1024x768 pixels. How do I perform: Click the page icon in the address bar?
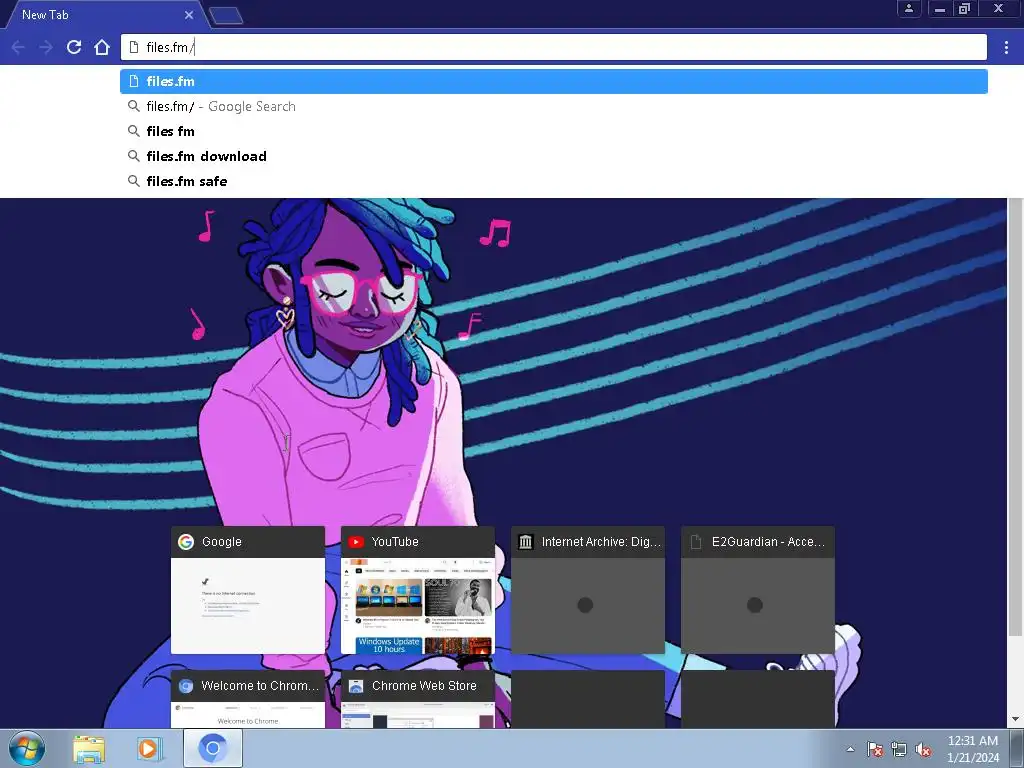134,47
